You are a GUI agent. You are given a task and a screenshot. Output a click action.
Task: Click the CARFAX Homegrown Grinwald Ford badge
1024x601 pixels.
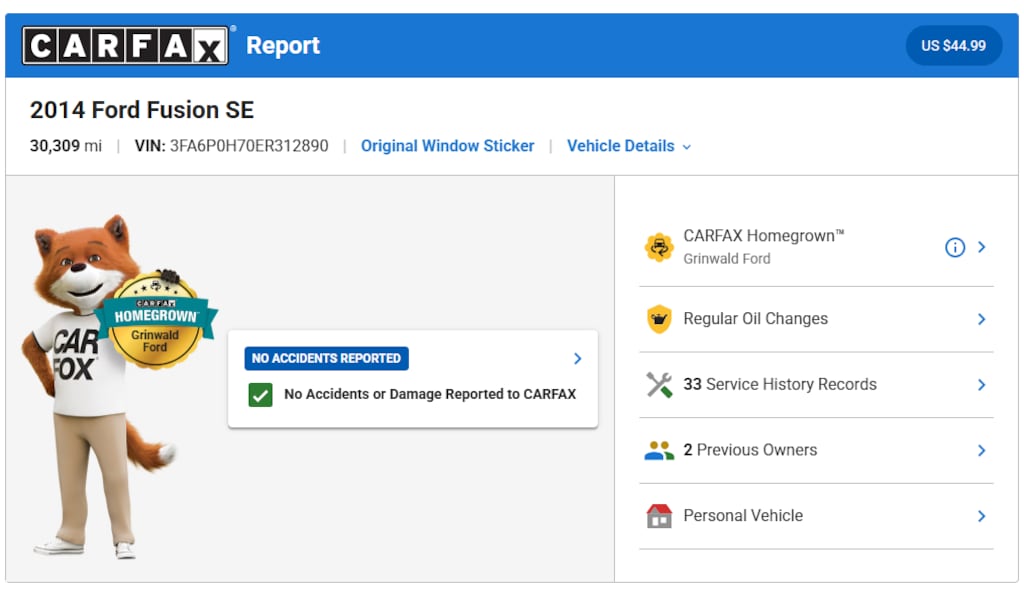[x=155, y=320]
